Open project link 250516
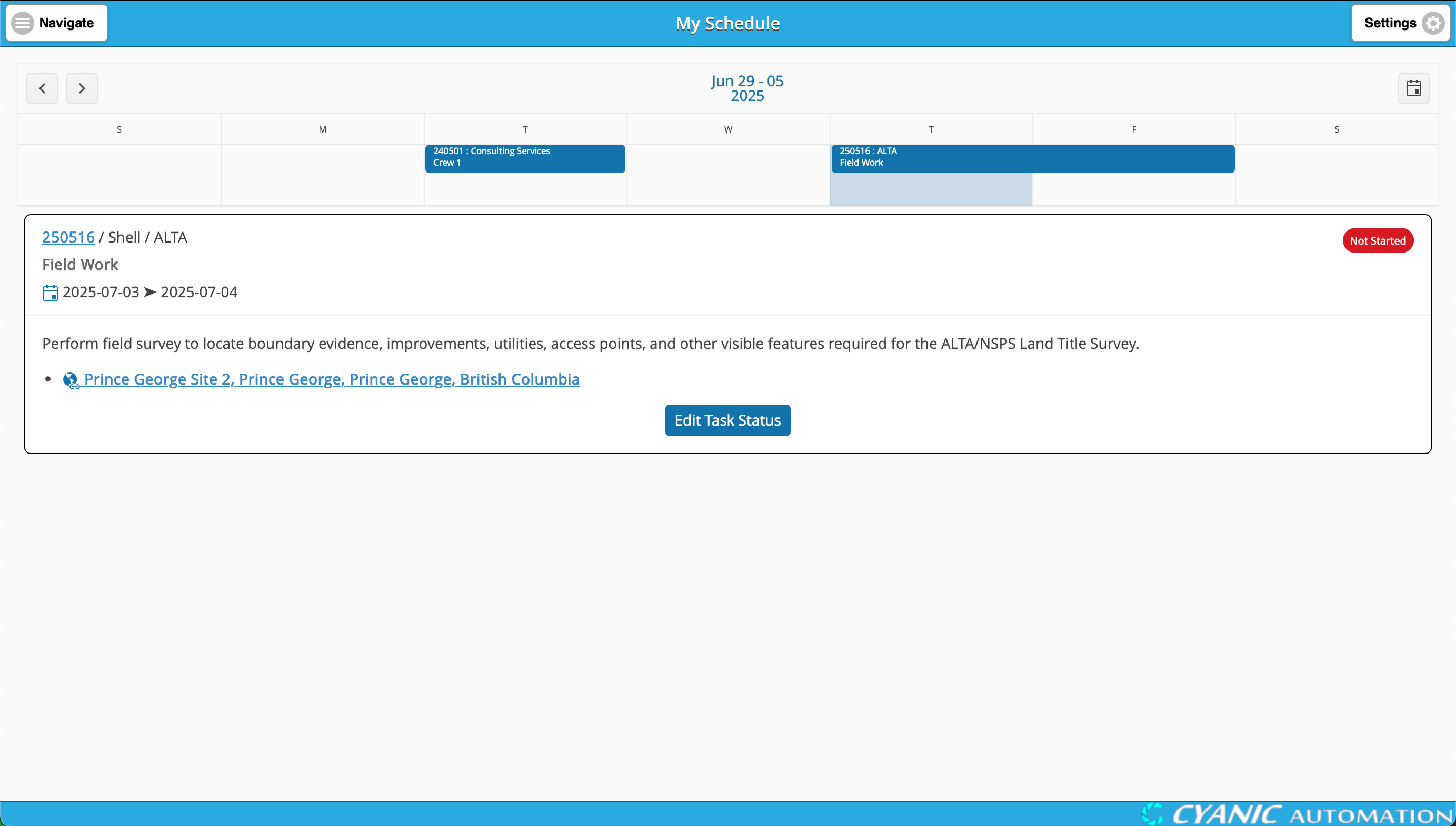 [68, 237]
